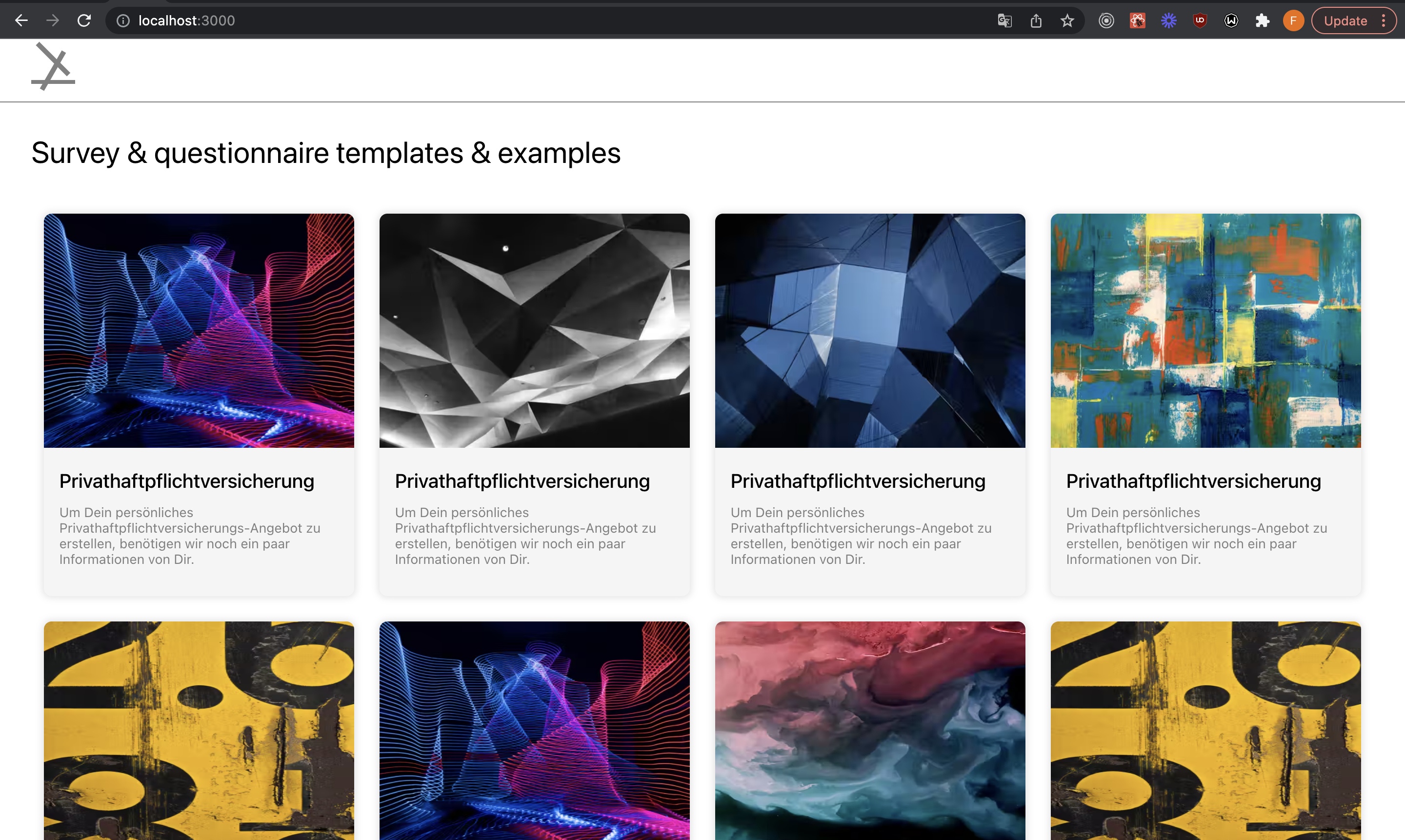Click the description text of the wave-lines card
Screen dimensions: 1405x840
[190, 536]
